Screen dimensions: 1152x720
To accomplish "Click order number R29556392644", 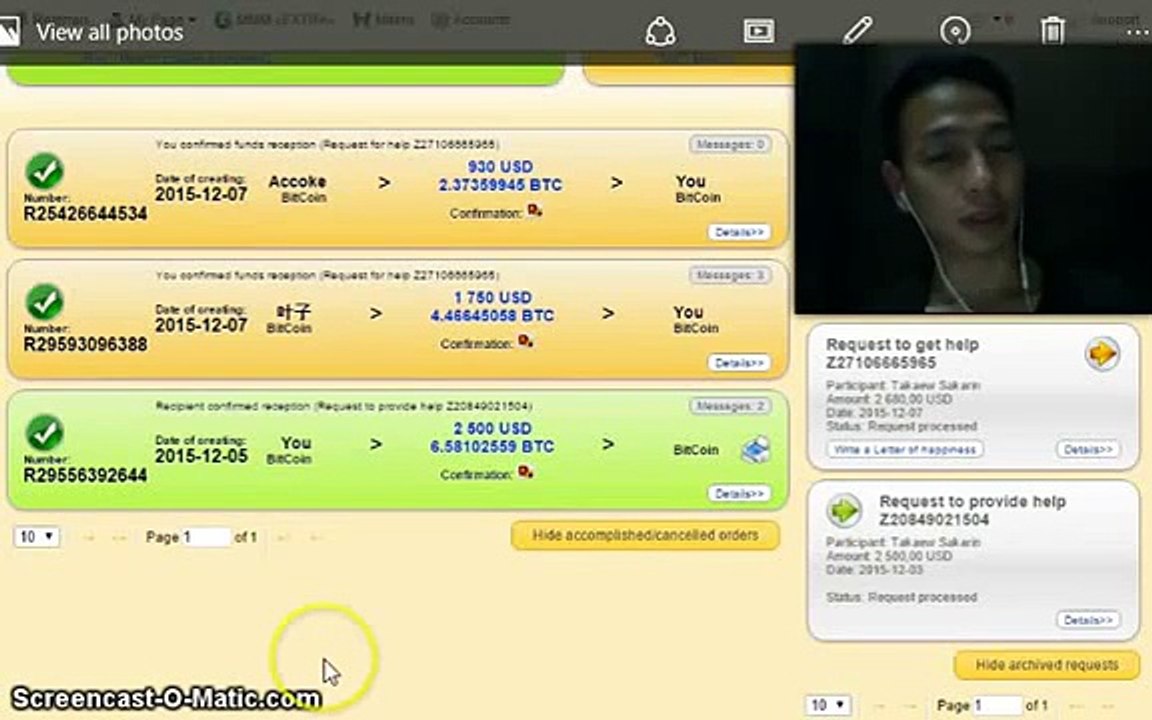I will (x=85, y=475).
